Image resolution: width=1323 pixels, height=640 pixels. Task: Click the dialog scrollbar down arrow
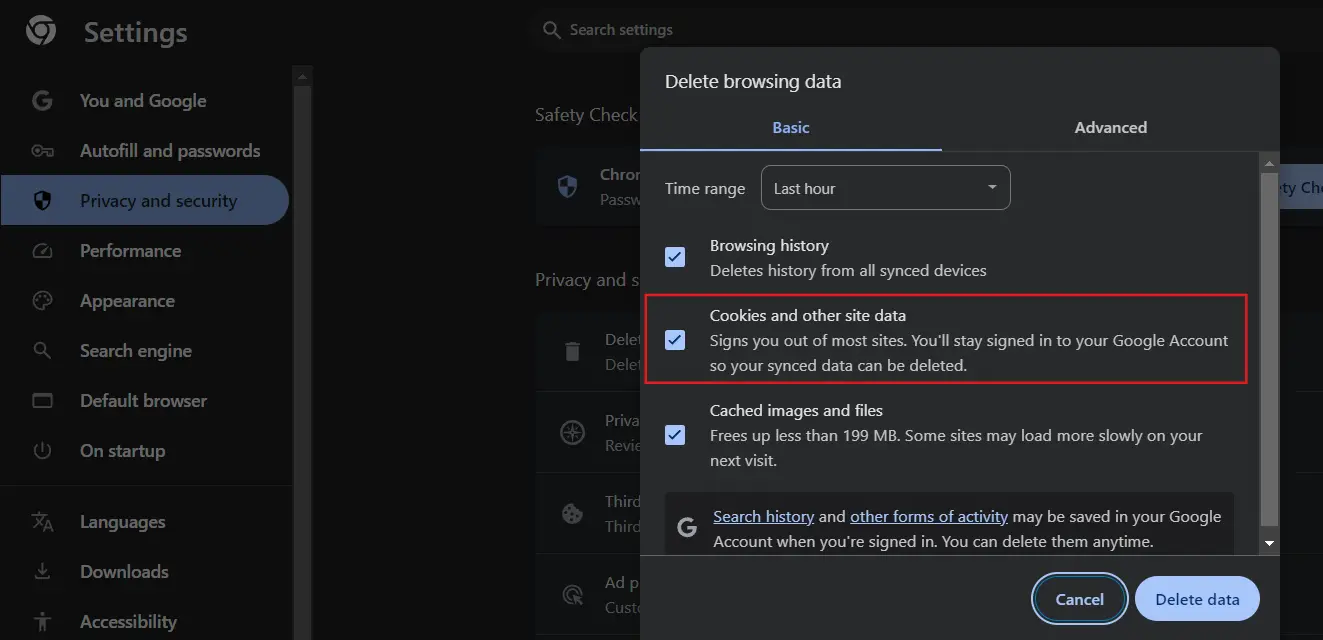click(x=1269, y=543)
